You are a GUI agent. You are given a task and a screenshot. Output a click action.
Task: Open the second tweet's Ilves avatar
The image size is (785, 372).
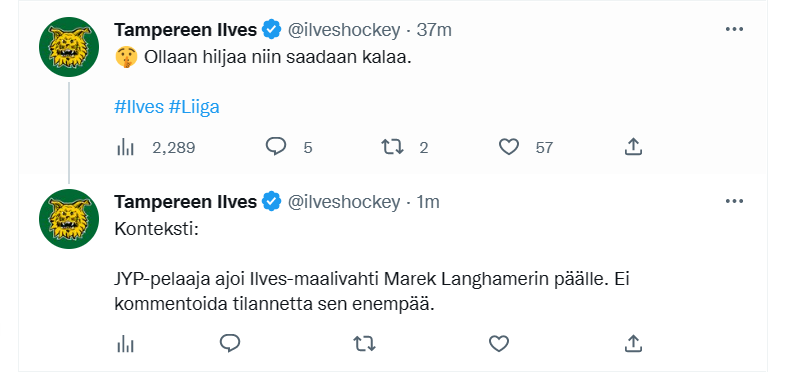click(x=69, y=219)
